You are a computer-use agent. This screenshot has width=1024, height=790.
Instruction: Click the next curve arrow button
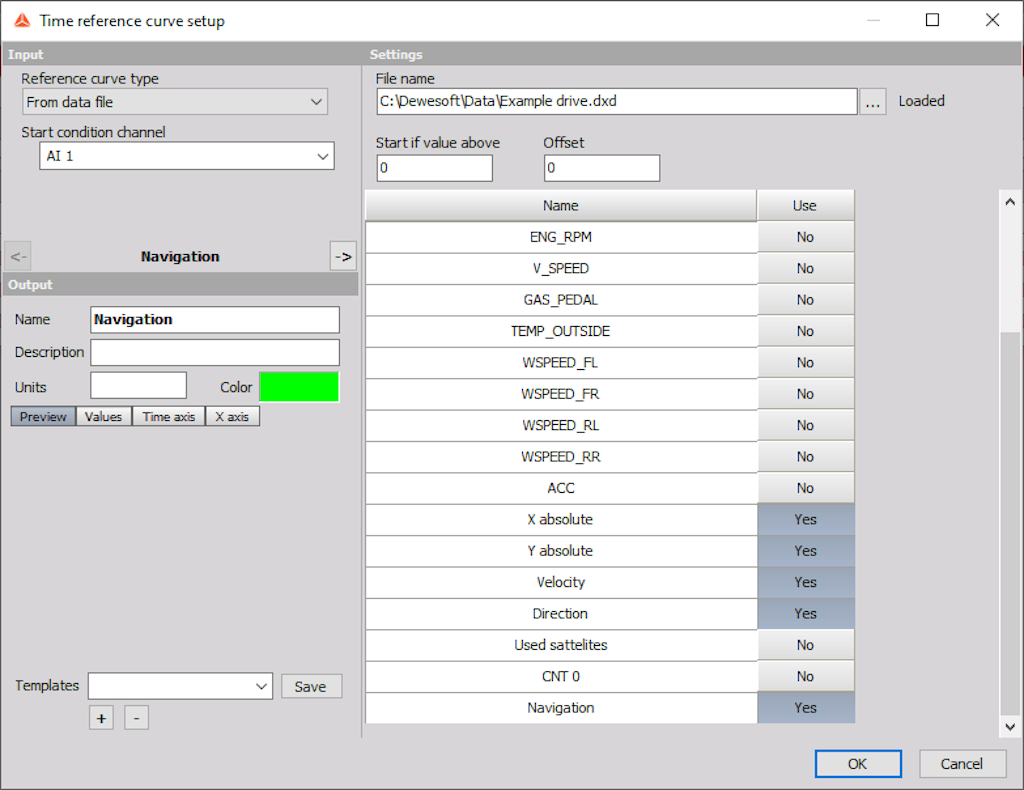click(343, 257)
